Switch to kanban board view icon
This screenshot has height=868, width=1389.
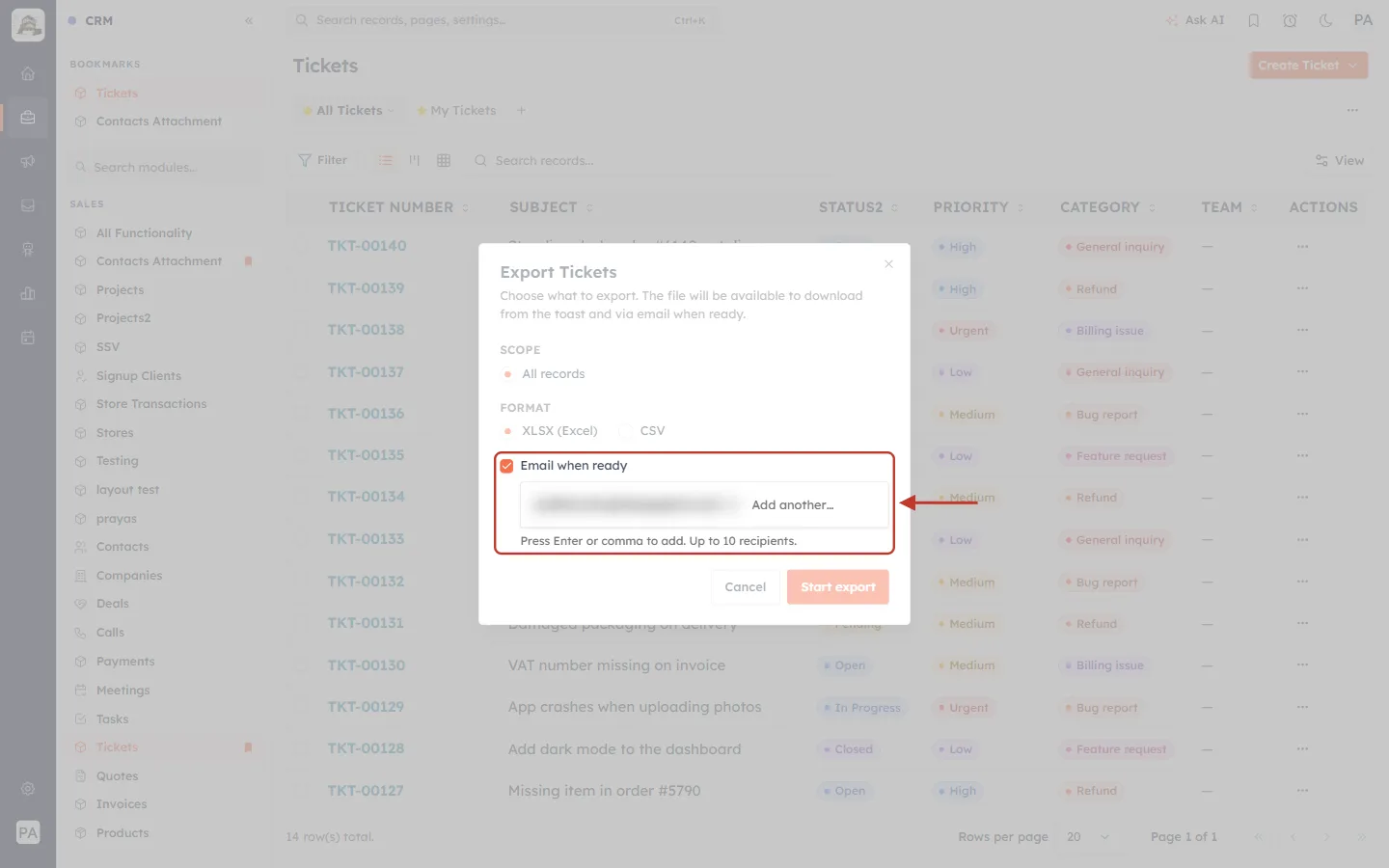pos(415,160)
